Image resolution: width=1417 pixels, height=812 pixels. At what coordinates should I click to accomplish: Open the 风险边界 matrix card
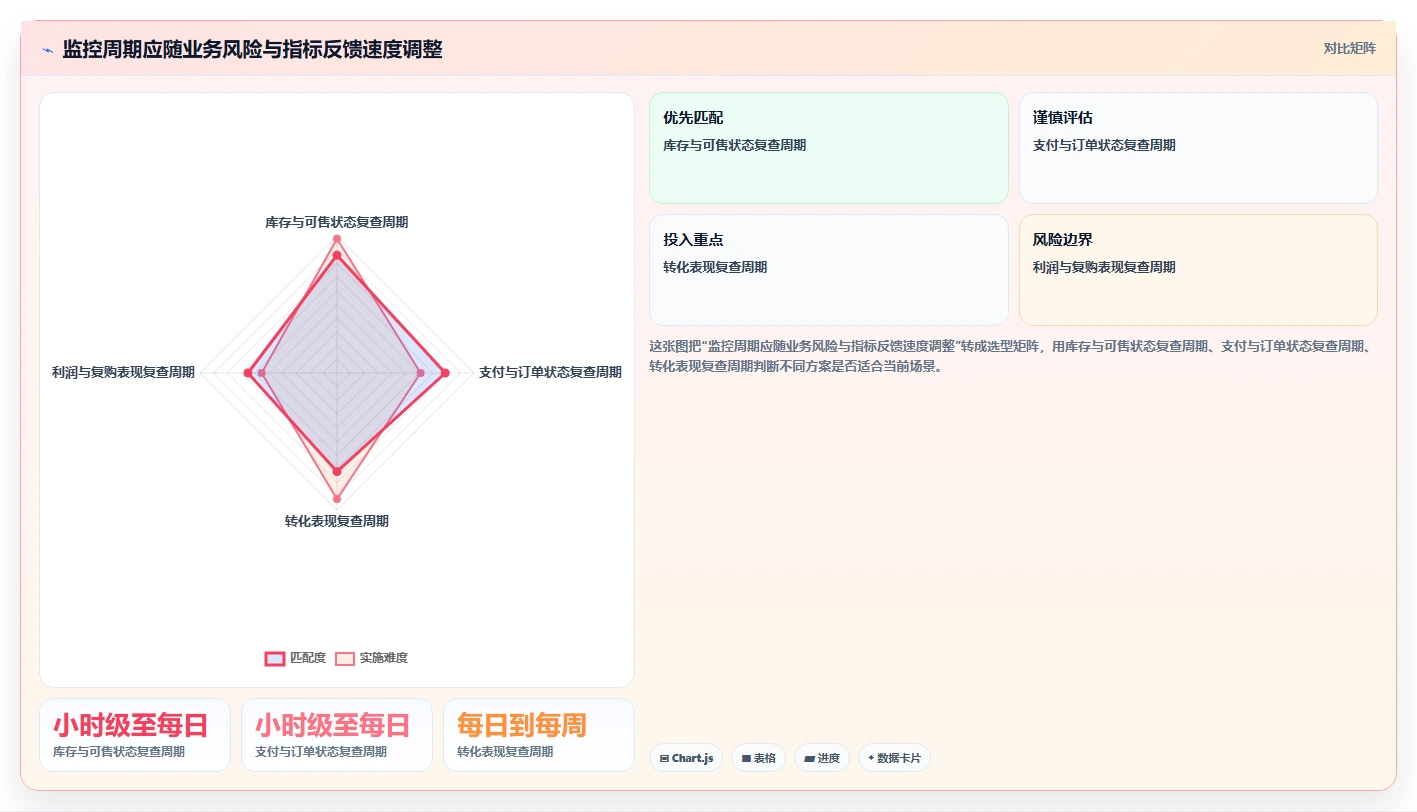[x=1198, y=270]
